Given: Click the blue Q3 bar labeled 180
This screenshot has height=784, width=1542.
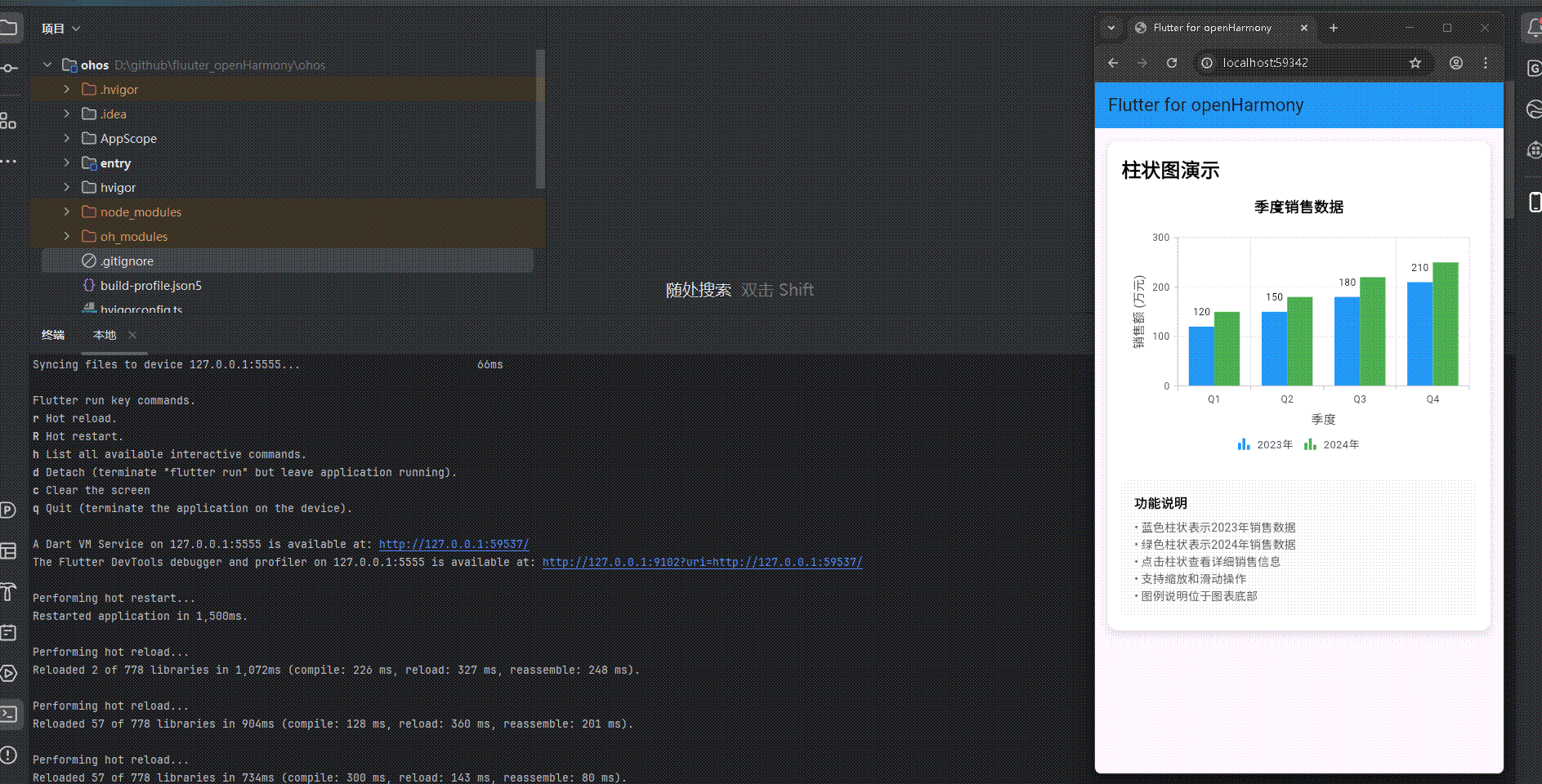Looking at the screenshot, I should [x=1348, y=341].
